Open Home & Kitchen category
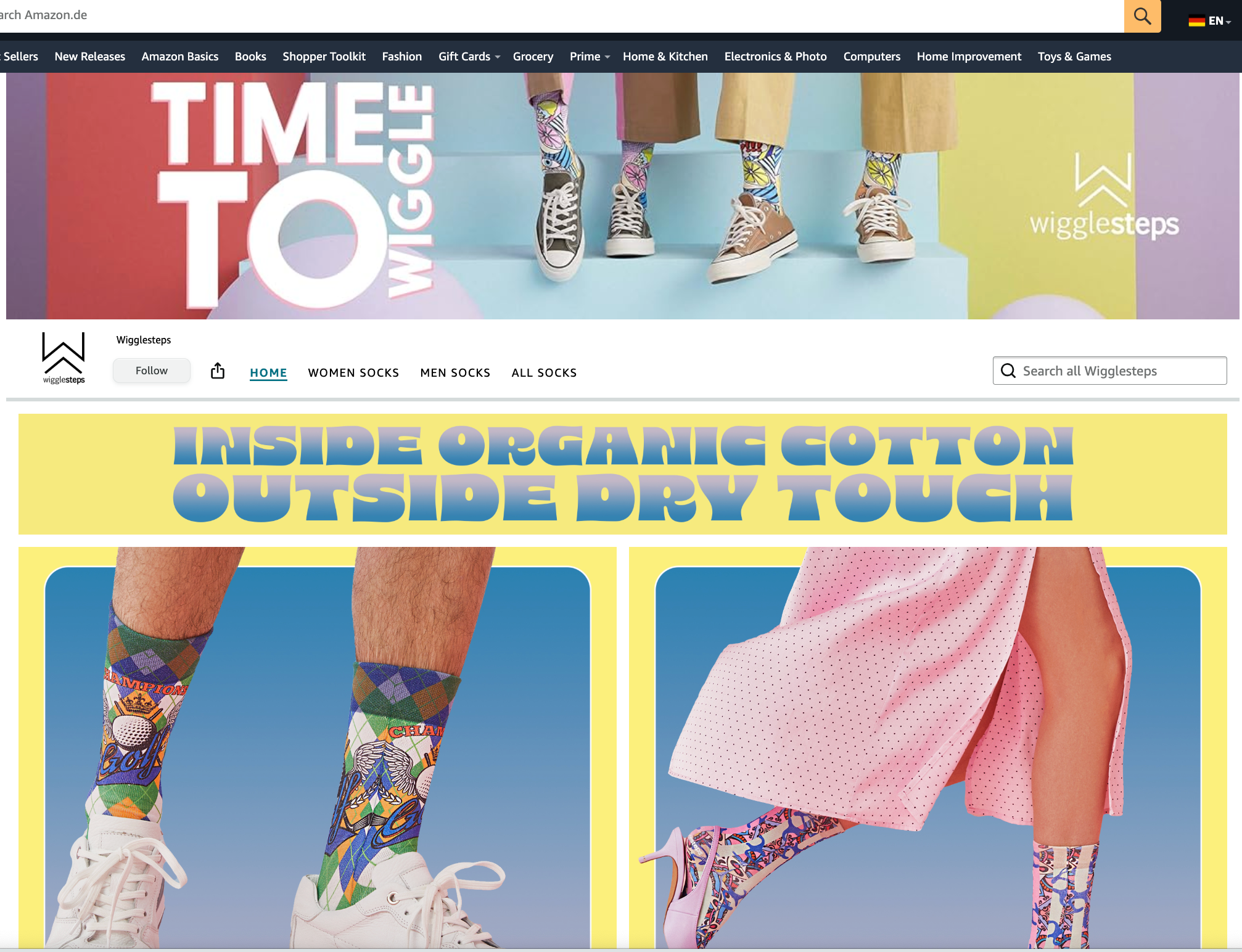1242x952 pixels. (665, 57)
